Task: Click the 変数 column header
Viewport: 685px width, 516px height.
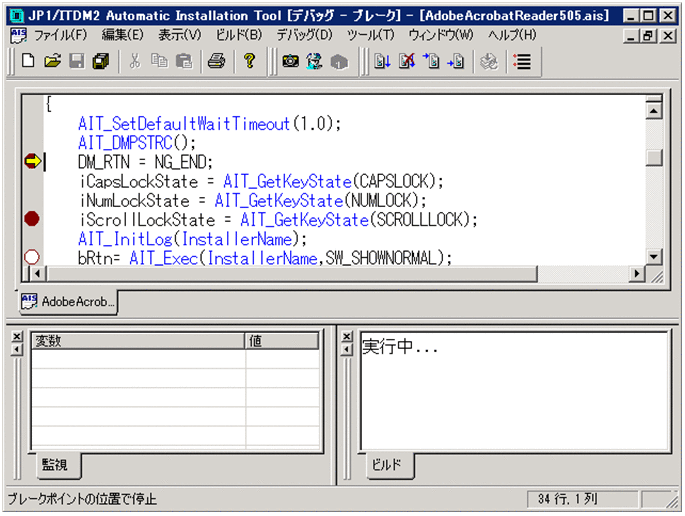Action: click(x=138, y=341)
